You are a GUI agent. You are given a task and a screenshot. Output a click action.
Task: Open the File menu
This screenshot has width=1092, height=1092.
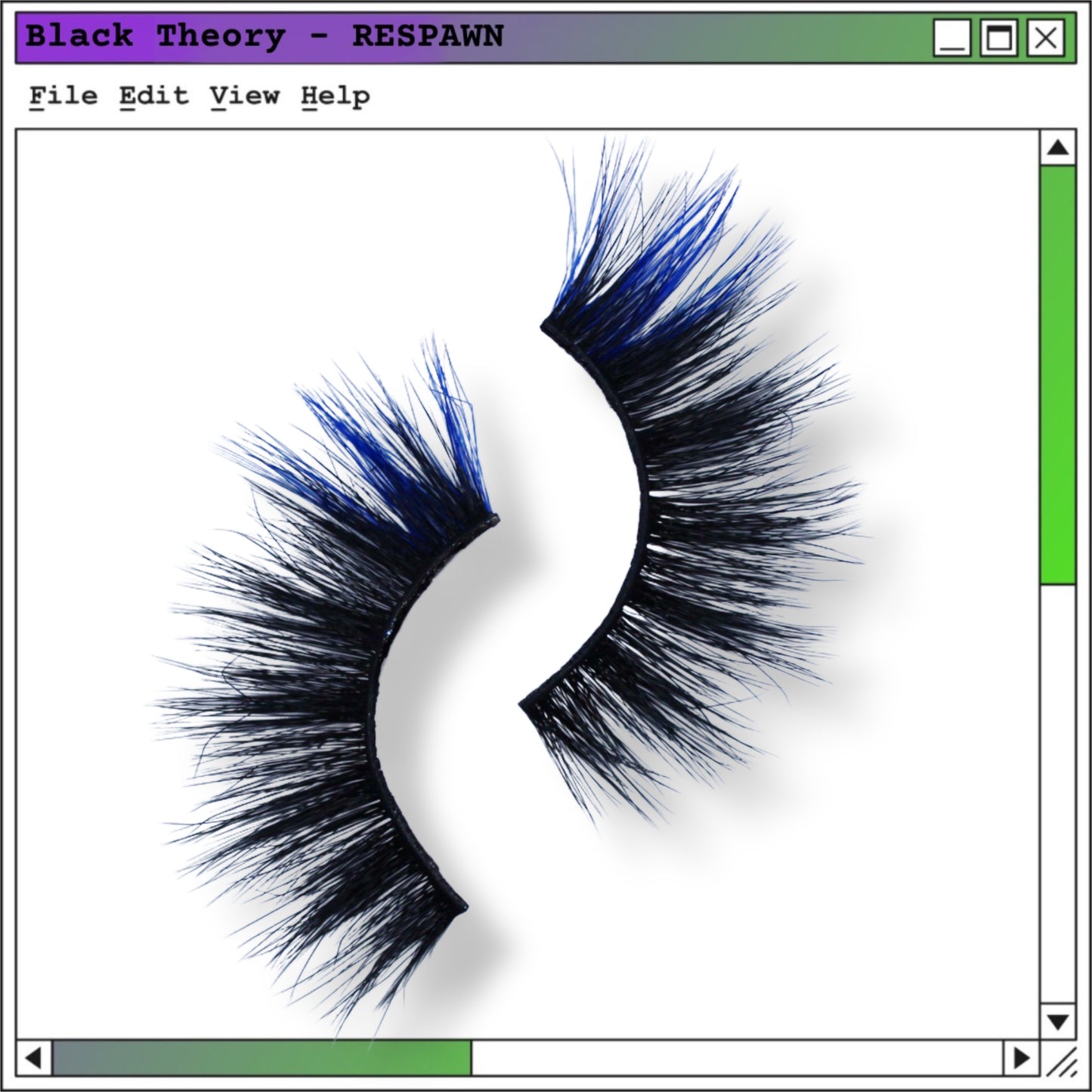(63, 96)
